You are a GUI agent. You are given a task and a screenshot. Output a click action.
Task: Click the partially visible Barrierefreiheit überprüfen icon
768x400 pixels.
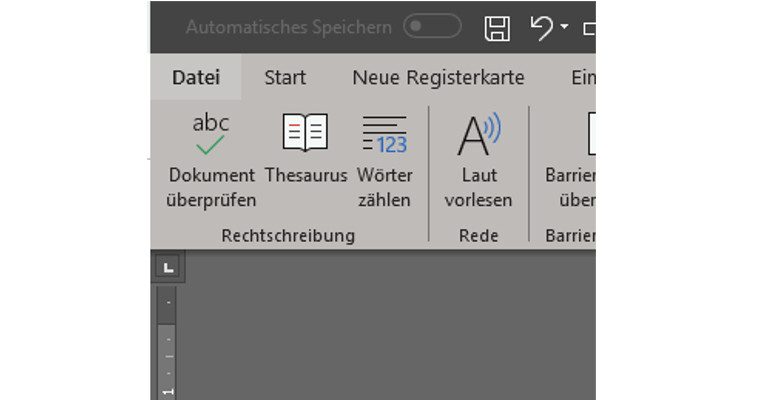pyautogui.click(x=590, y=135)
